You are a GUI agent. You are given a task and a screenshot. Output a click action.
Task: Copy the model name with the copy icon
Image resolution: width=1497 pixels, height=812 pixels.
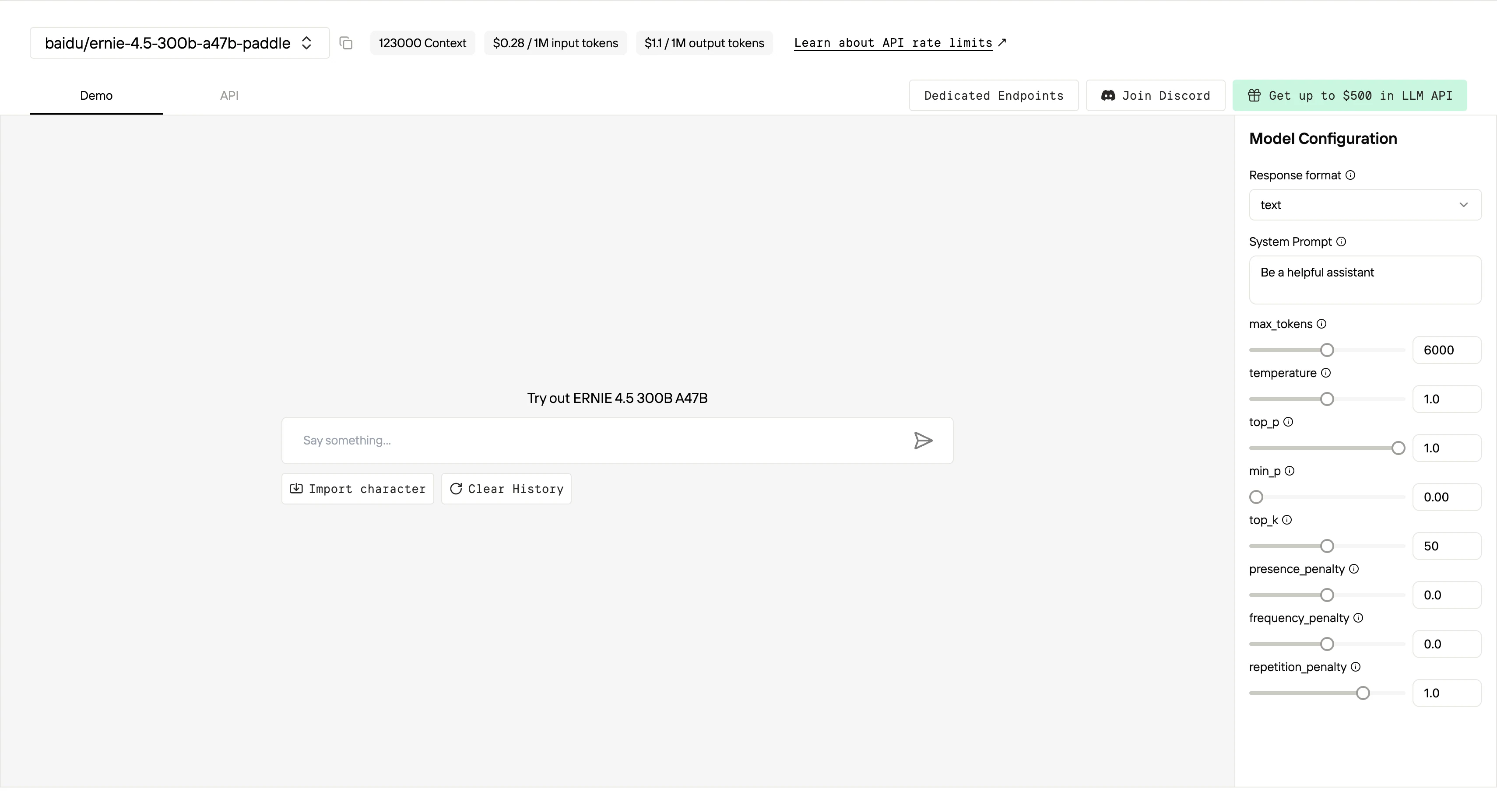pyautogui.click(x=346, y=43)
